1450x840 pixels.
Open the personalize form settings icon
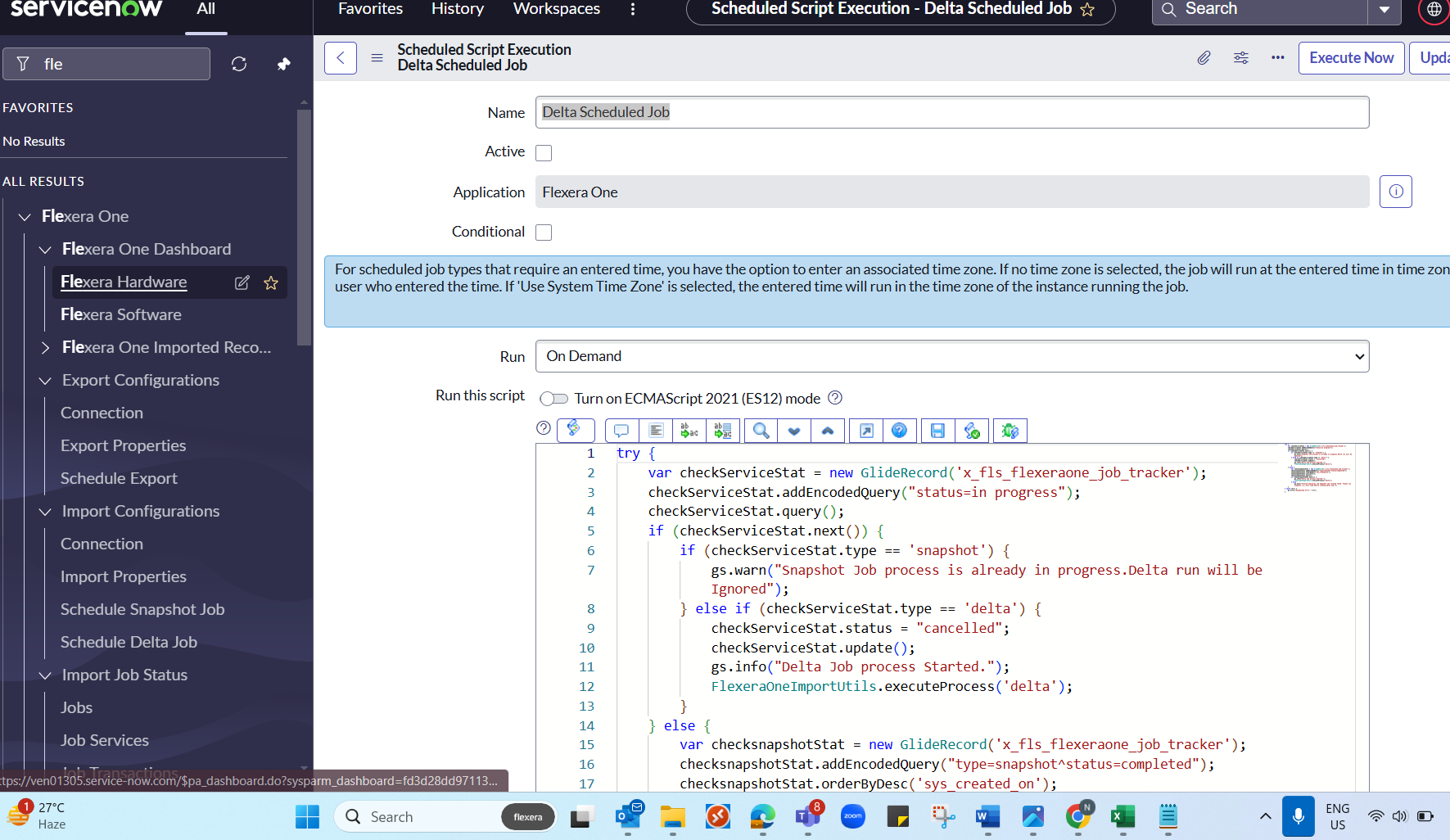tap(1241, 58)
